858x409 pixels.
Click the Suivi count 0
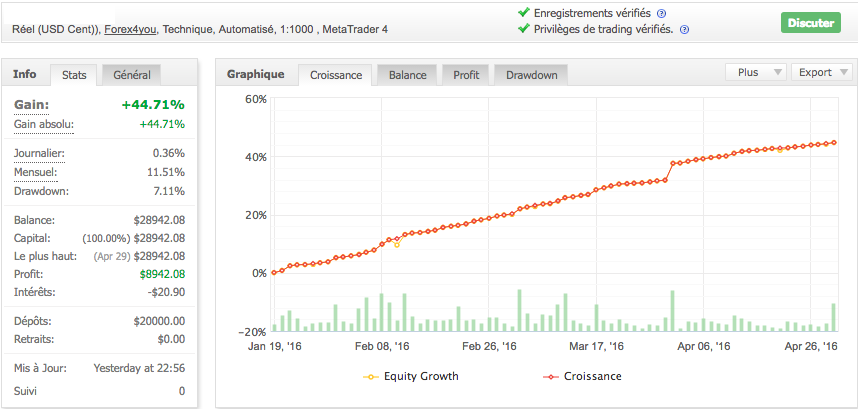point(182,391)
